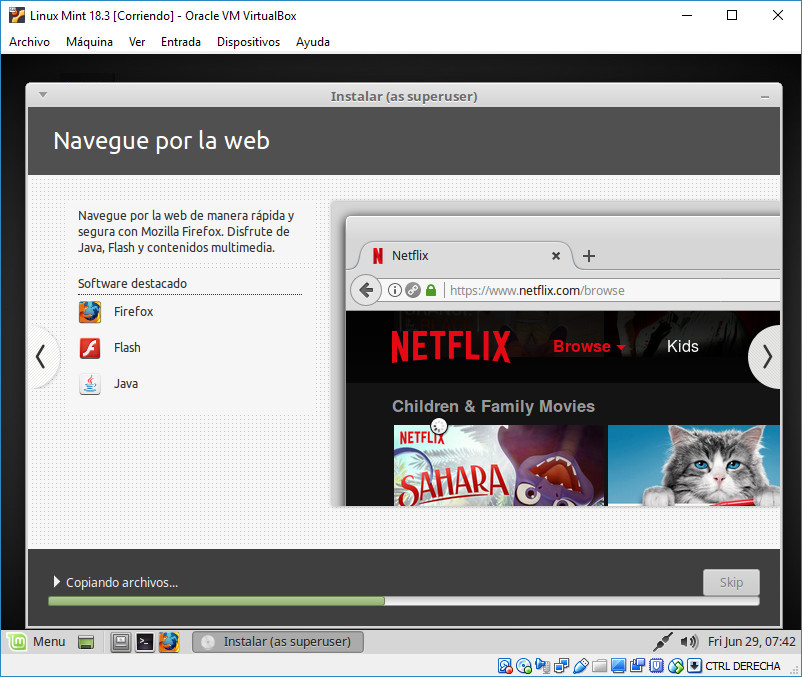802x677 pixels.
Task: Click the Firefox icon in Software destacado
Action: pyautogui.click(x=90, y=312)
